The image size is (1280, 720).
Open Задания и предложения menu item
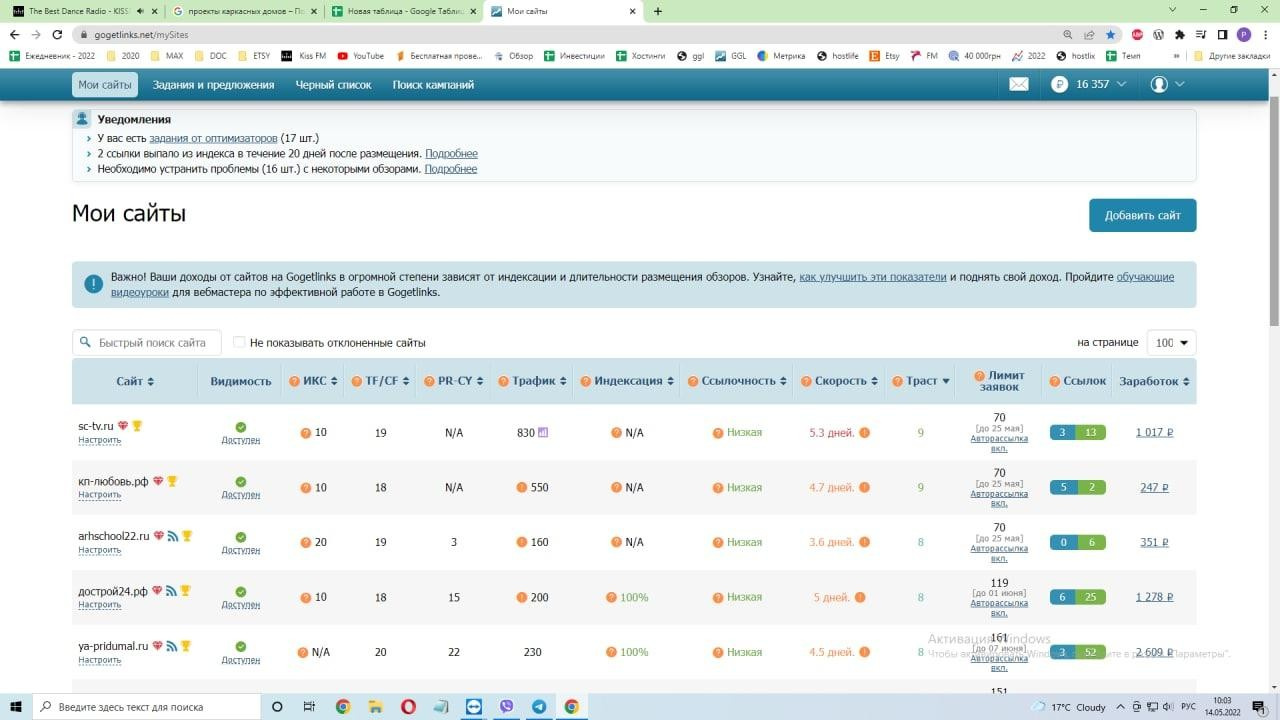tap(213, 85)
